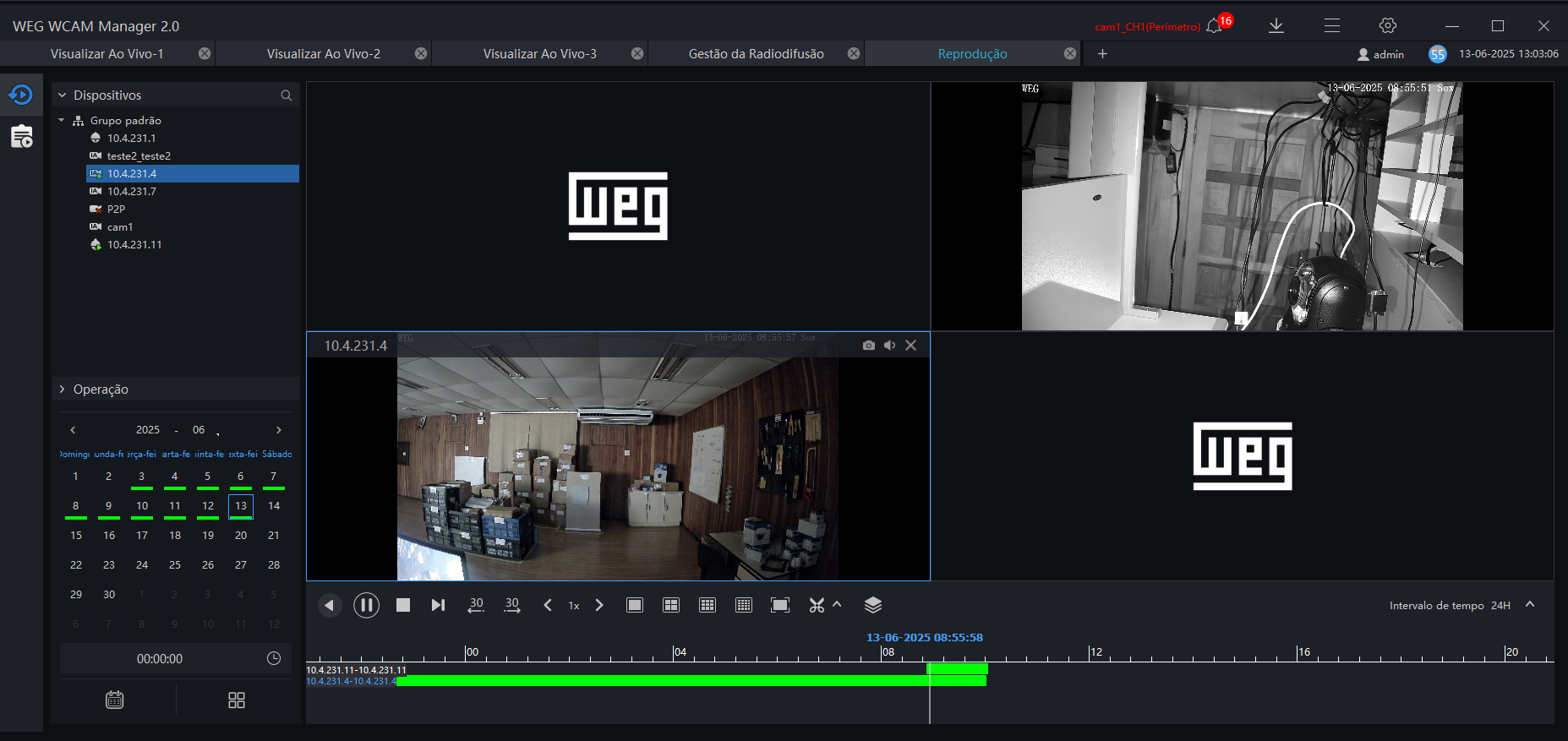
Task: Switch to nine-view grid layout
Action: click(708, 605)
